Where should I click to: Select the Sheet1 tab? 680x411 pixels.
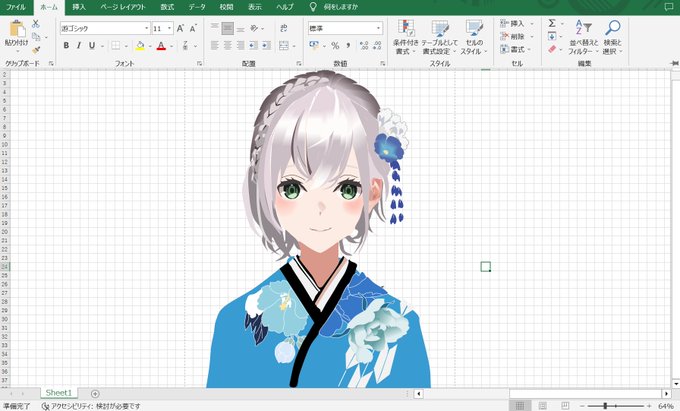59,393
